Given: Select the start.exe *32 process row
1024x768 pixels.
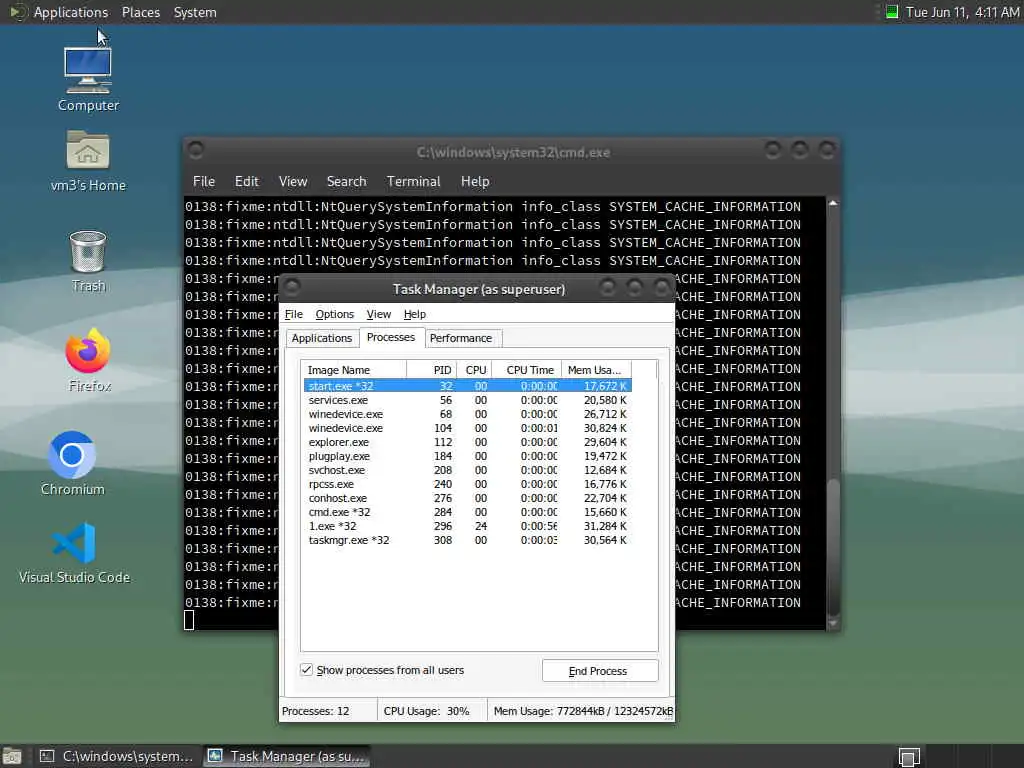Looking at the screenshot, I should pyautogui.click(x=467, y=386).
